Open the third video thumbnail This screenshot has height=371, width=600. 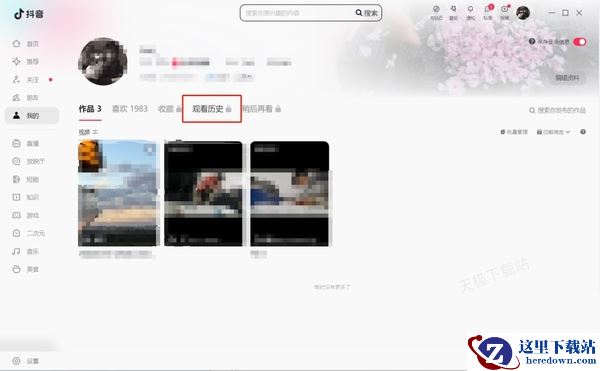pyautogui.click(x=290, y=193)
